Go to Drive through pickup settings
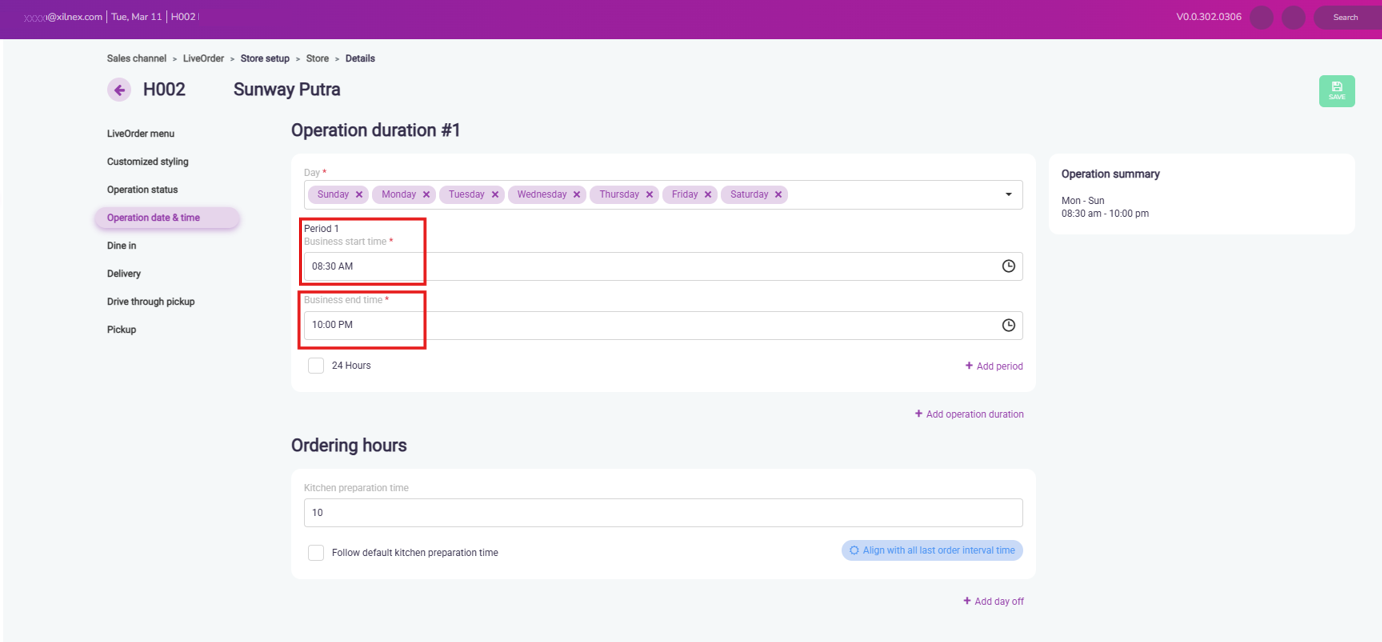The width and height of the screenshot is (1382, 642). click(151, 302)
